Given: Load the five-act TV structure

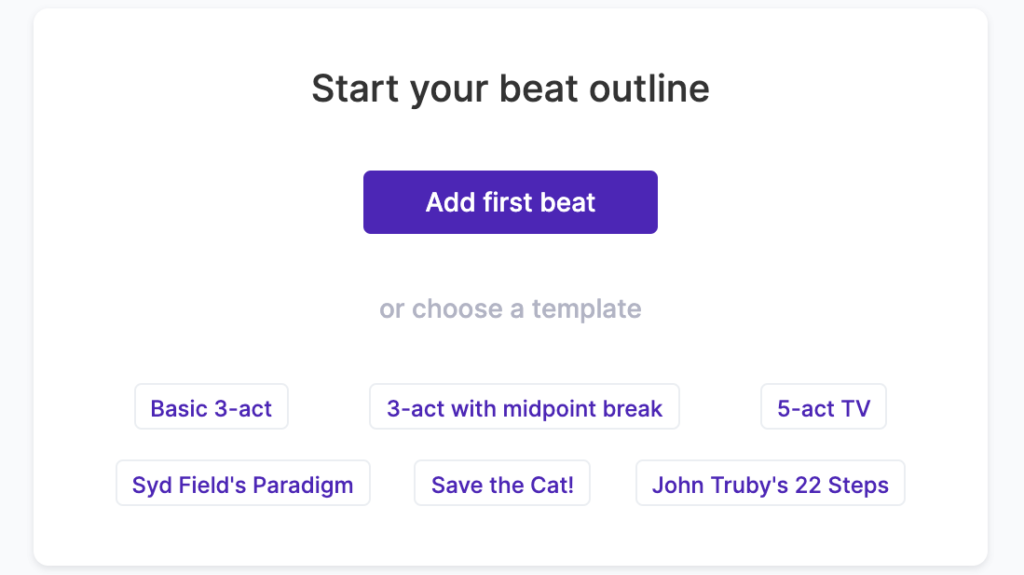Looking at the screenshot, I should coord(824,406).
